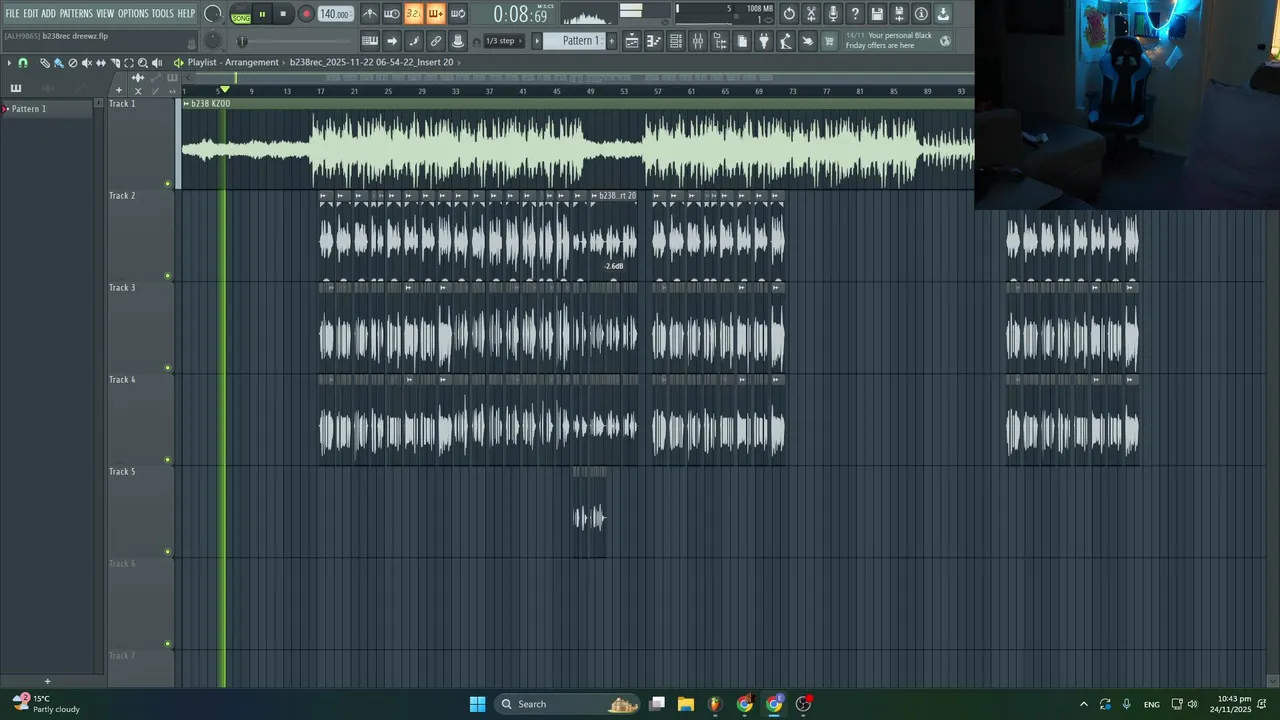The height and width of the screenshot is (720, 1280).
Task: Toggle loop recording button
Action: 457,14
